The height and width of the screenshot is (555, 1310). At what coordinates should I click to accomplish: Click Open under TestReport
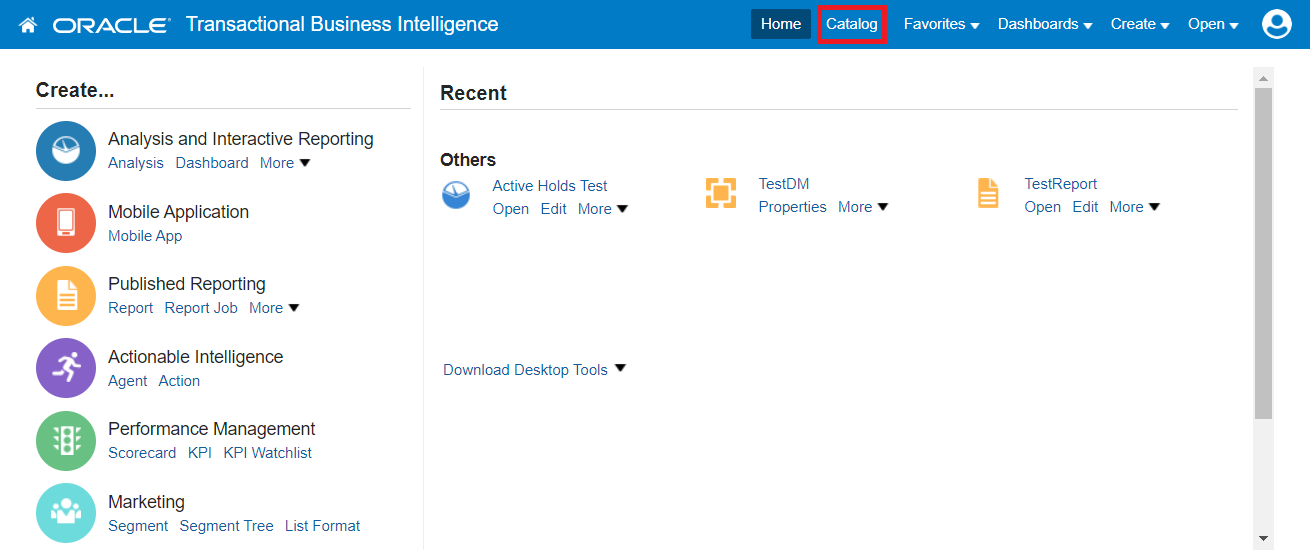point(1043,207)
